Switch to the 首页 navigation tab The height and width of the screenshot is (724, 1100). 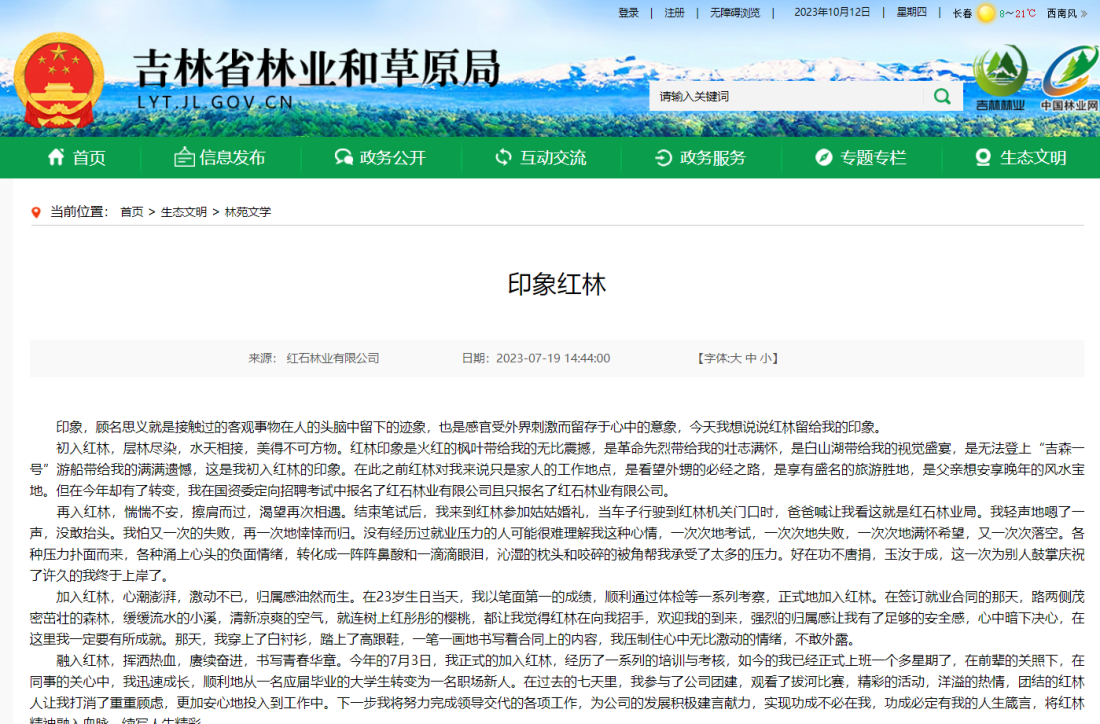75,157
